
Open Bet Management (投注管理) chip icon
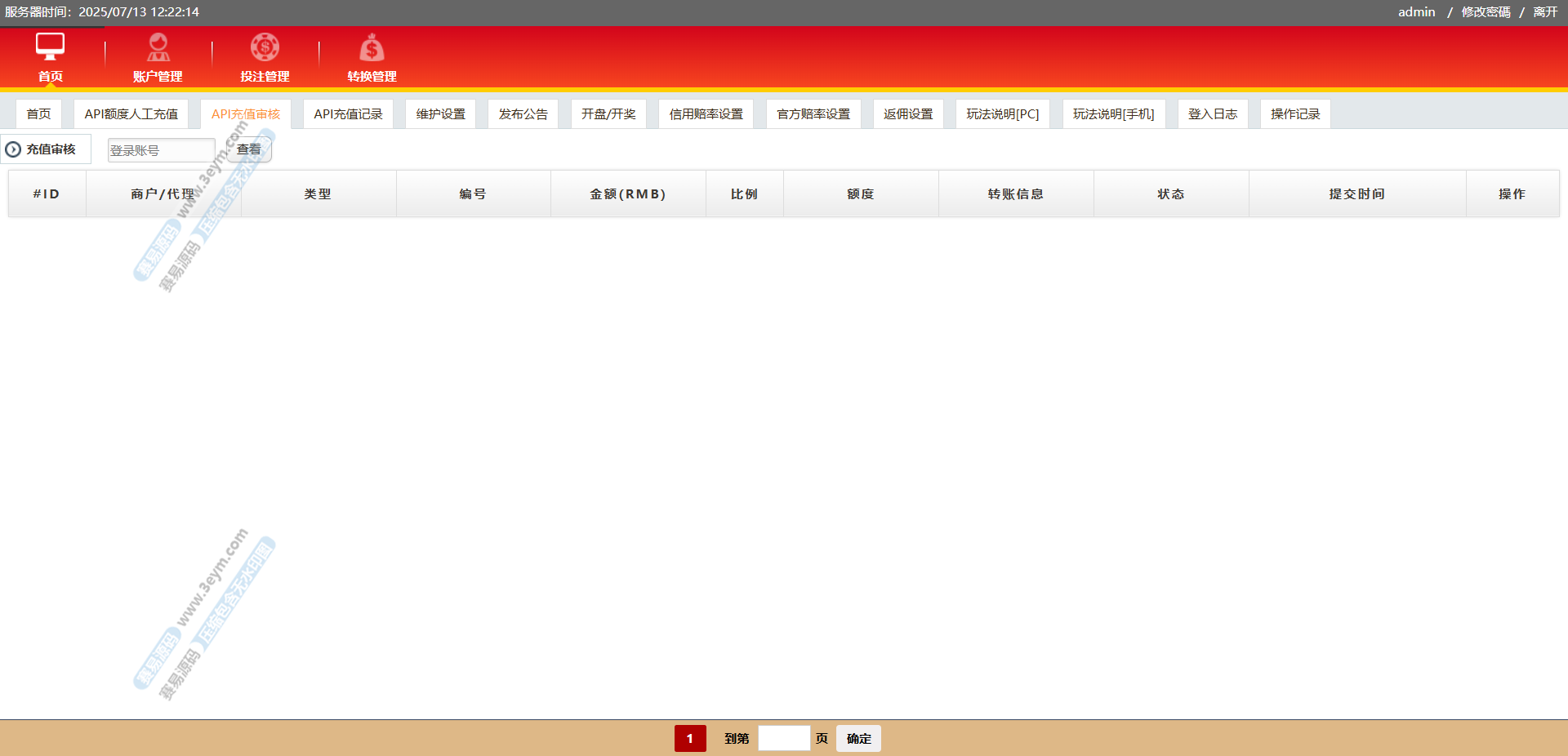coord(265,47)
